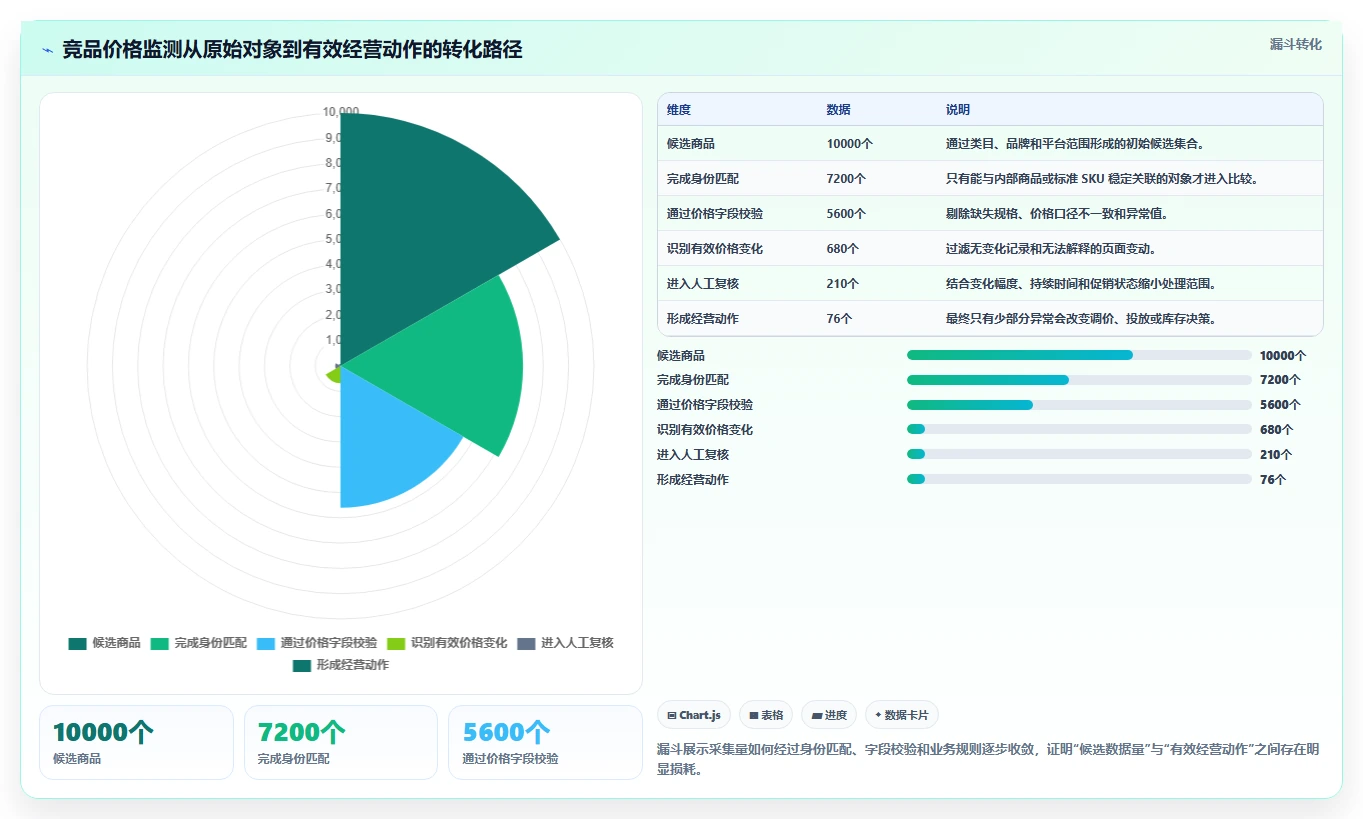Click the main title 竞品价格监测 heading text
Image resolution: width=1363 pixels, height=819 pixels.
(292, 50)
